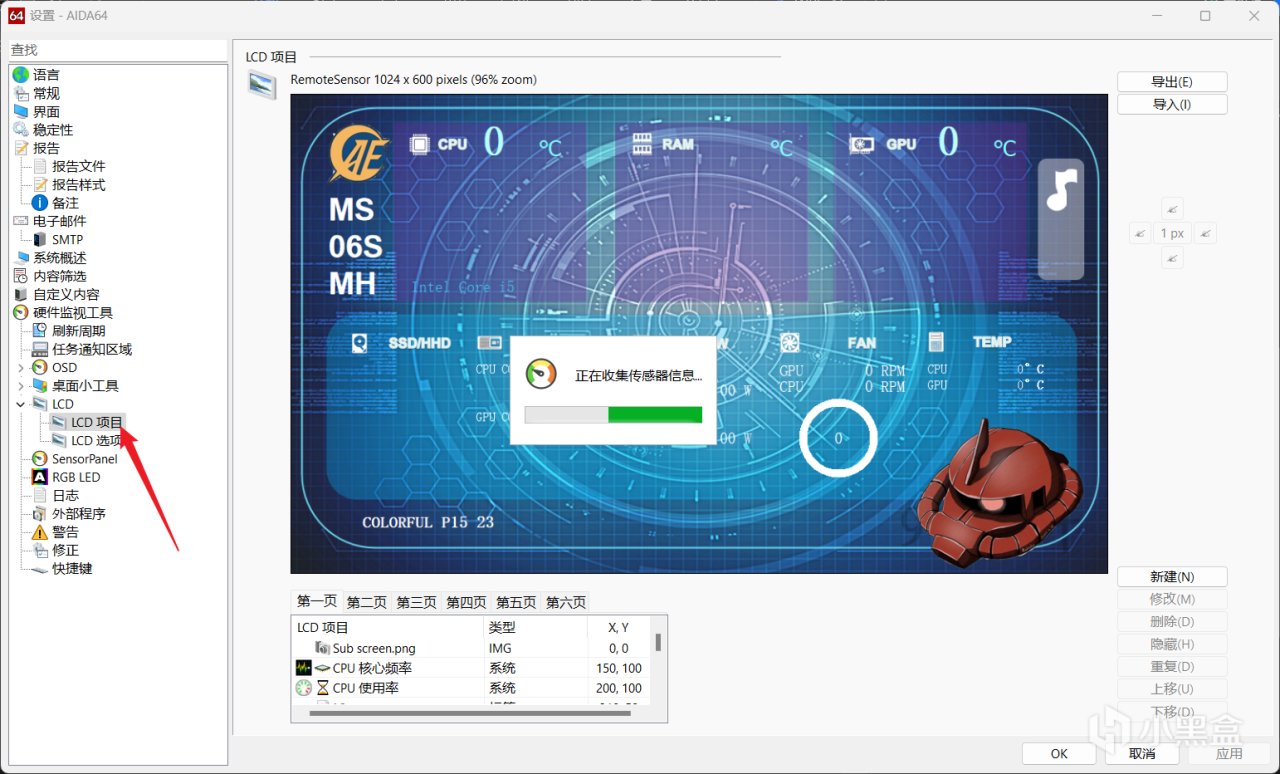The height and width of the screenshot is (774, 1280).
Task: Select the 日志 tree item
Action: click(66, 496)
